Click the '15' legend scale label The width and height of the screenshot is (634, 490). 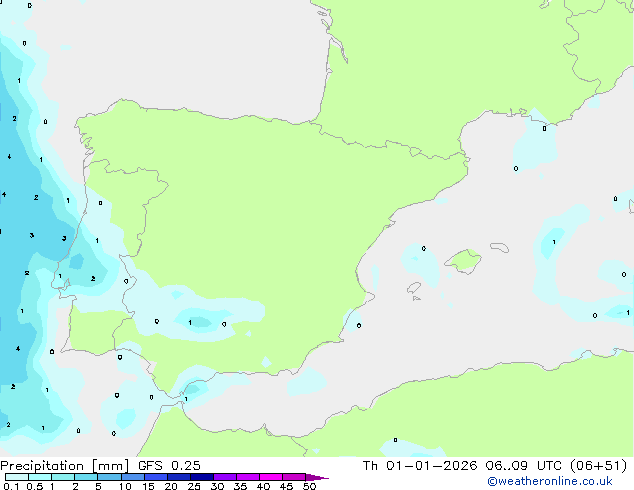[x=148, y=486]
